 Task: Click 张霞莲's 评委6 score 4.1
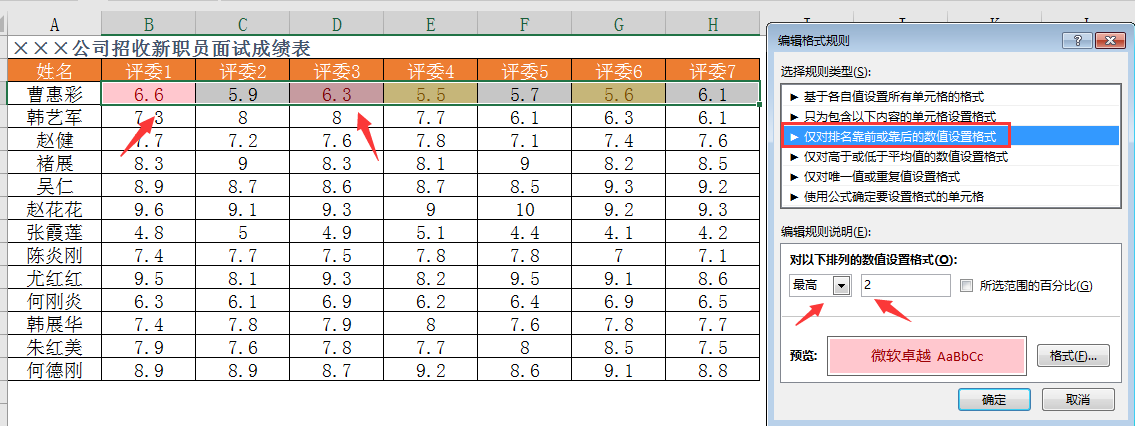[x=619, y=232]
